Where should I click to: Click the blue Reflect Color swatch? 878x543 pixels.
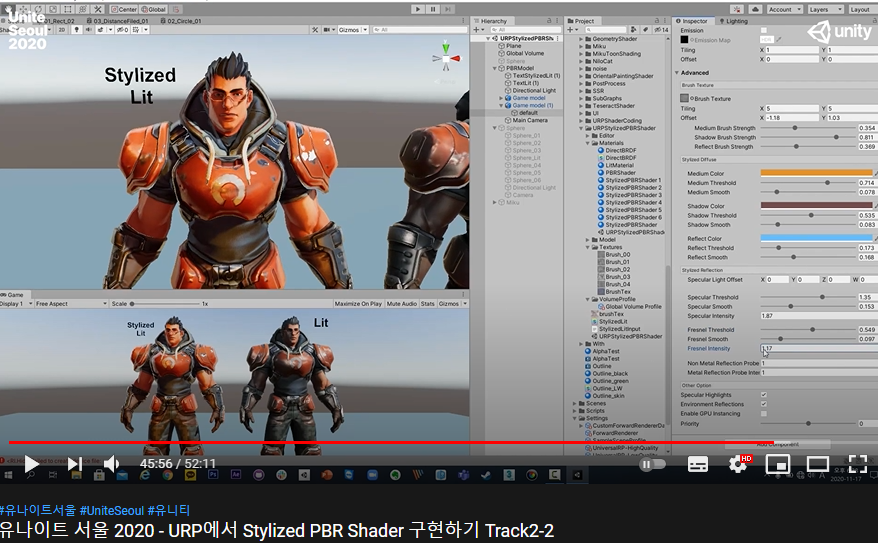[x=816, y=238]
